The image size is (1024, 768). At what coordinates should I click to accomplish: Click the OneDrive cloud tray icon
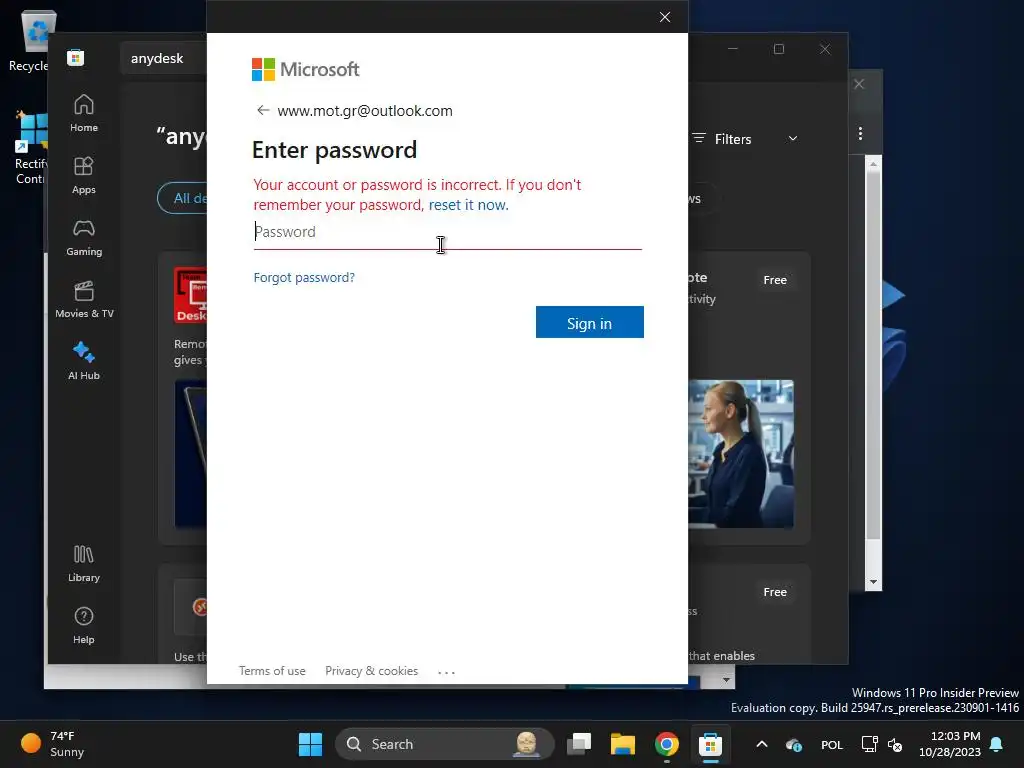[793, 744]
